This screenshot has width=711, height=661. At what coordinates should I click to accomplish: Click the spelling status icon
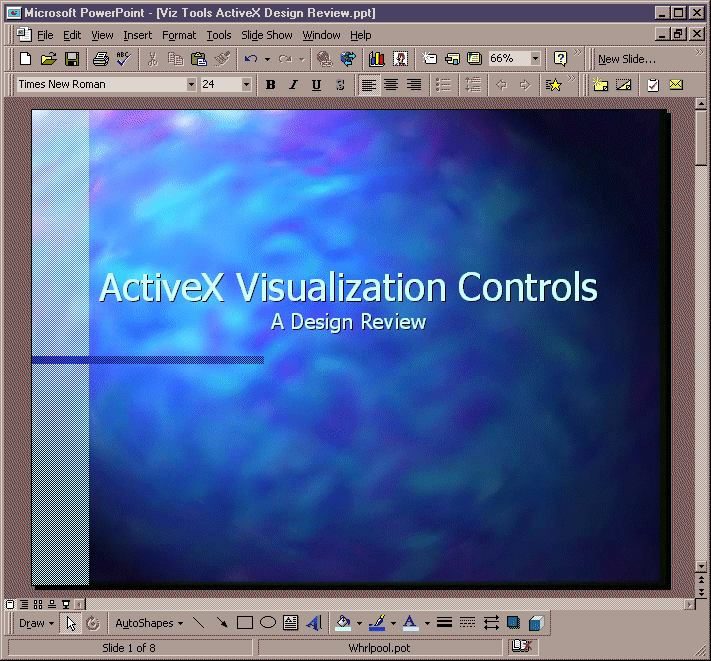point(521,646)
